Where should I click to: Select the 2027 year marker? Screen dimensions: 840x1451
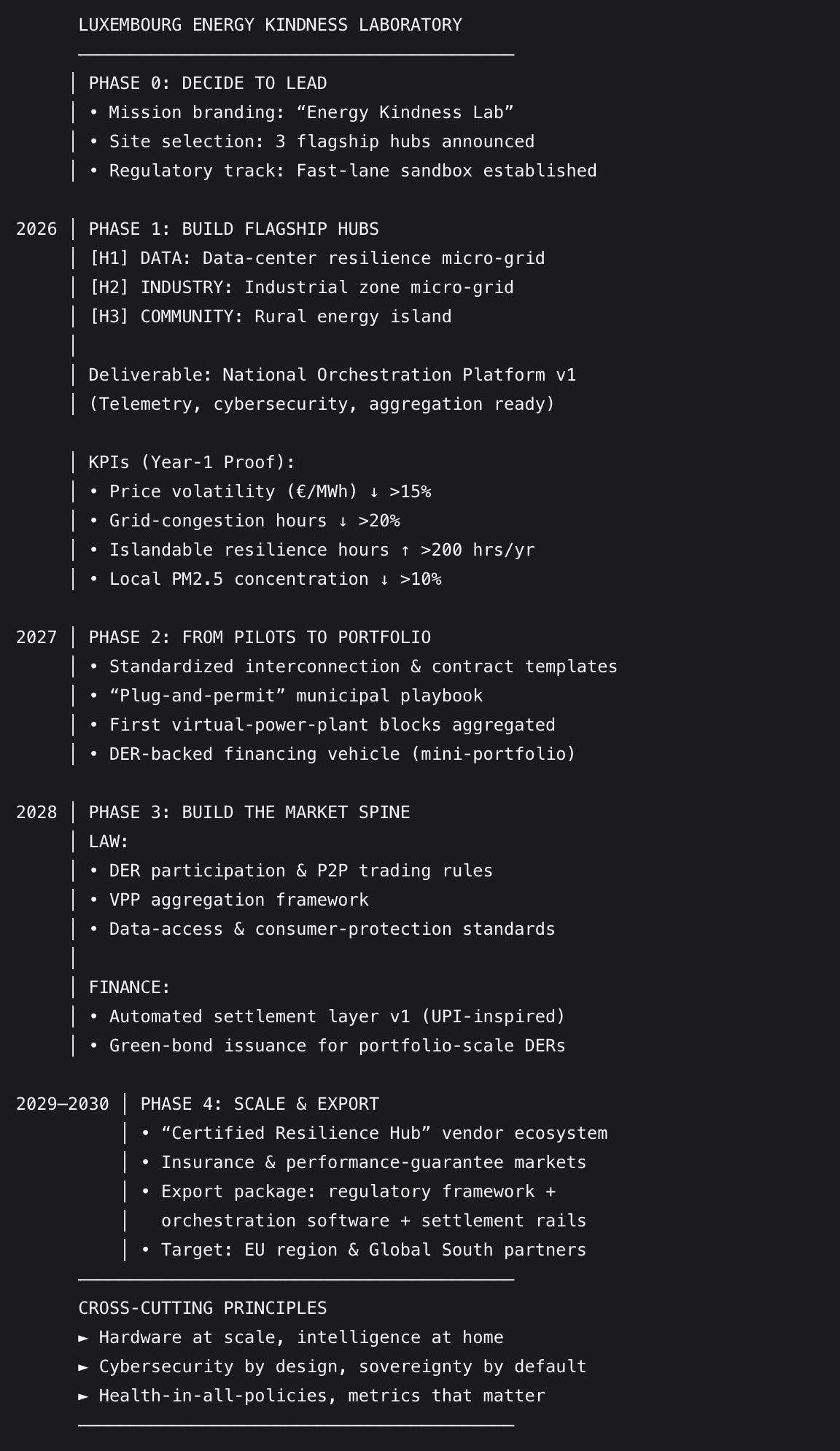coord(36,637)
